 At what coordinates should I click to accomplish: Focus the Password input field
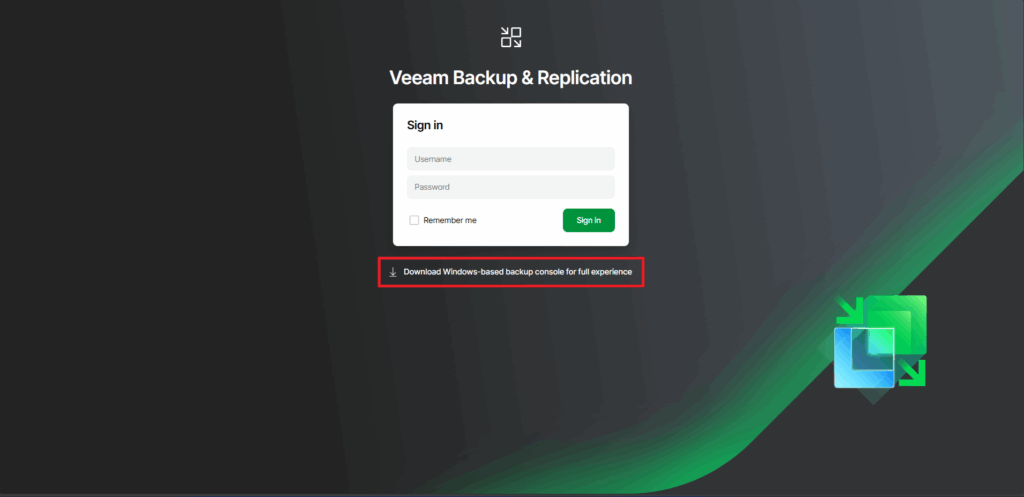coord(511,187)
